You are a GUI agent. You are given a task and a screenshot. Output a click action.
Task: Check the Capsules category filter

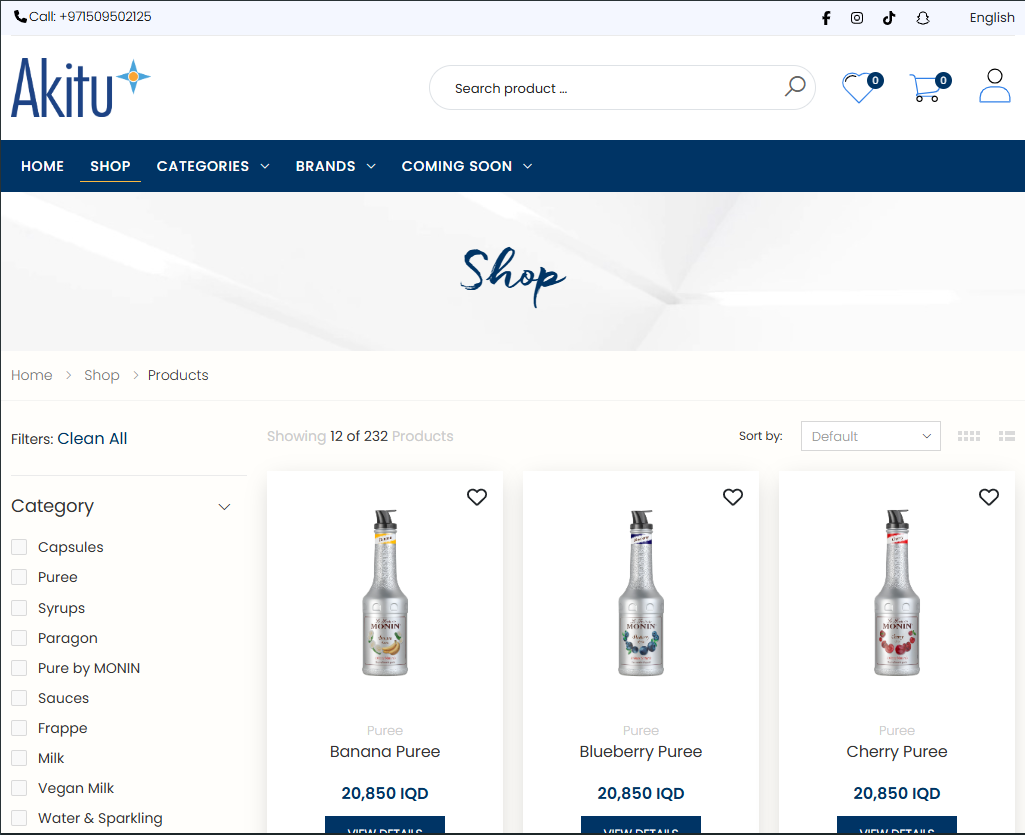click(x=19, y=547)
